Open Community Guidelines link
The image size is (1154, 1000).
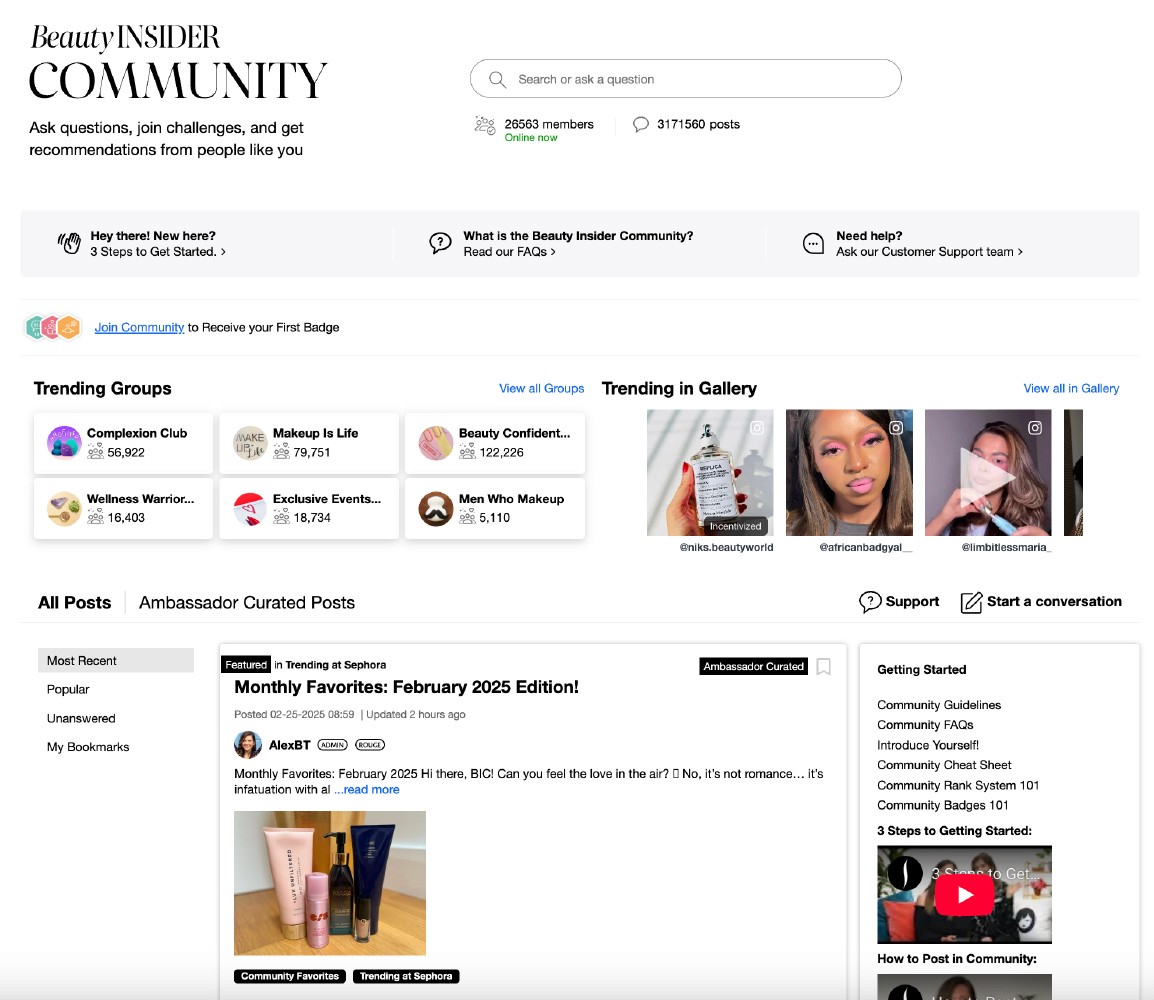click(x=938, y=705)
